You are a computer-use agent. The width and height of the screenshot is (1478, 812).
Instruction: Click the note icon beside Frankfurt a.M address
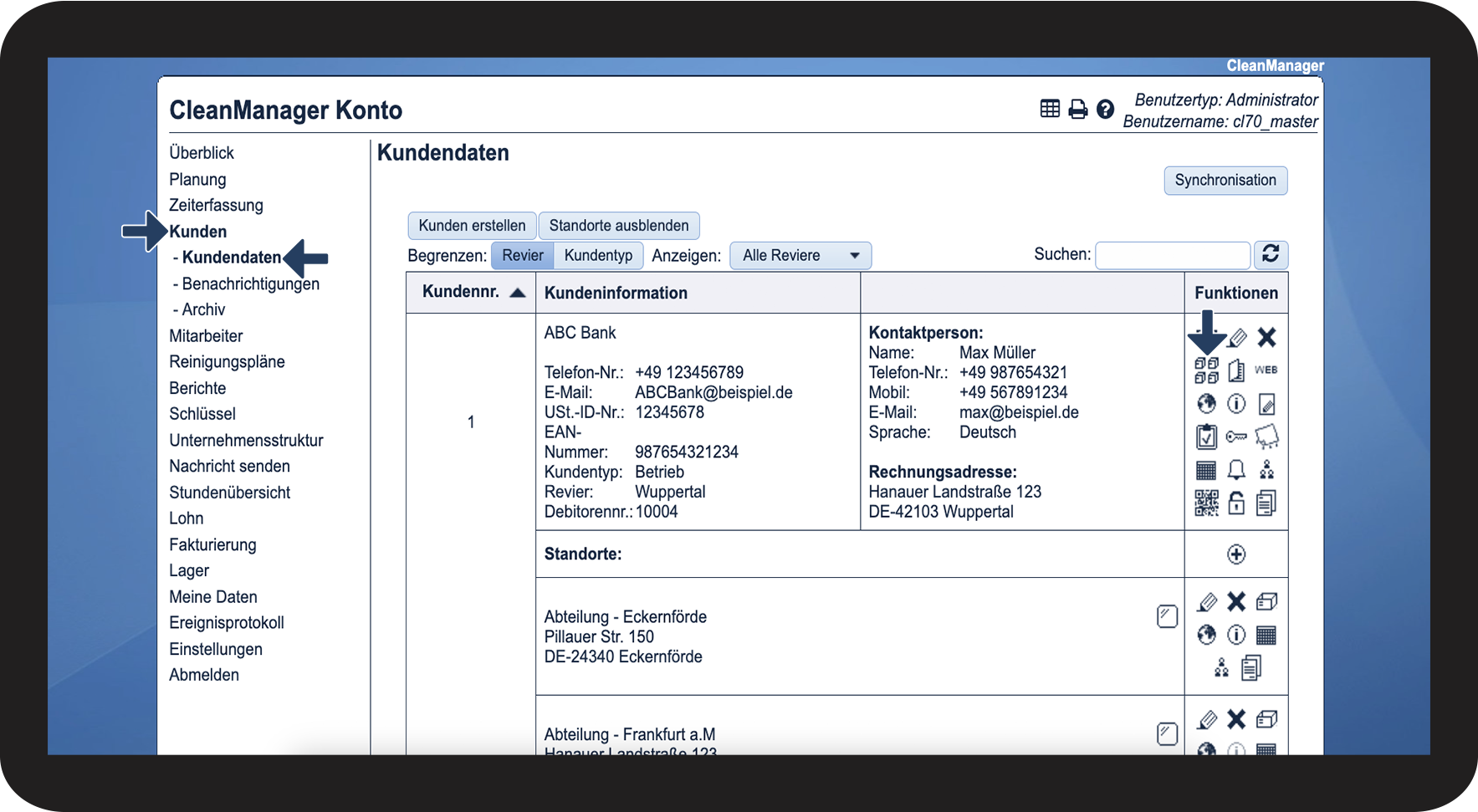tap(1167, 734)
